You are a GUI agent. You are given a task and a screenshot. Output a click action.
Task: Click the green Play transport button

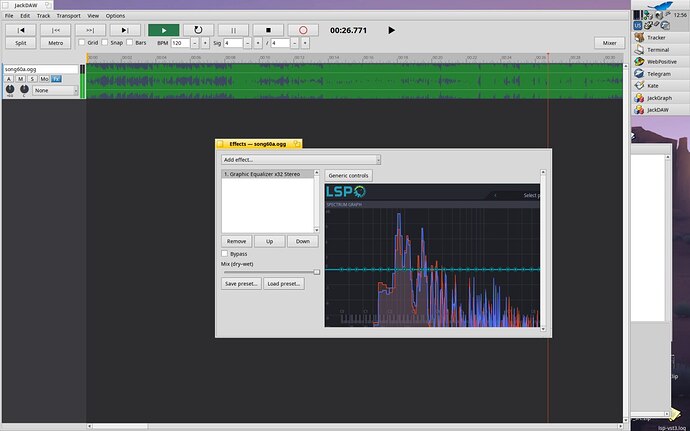[164, 30]
